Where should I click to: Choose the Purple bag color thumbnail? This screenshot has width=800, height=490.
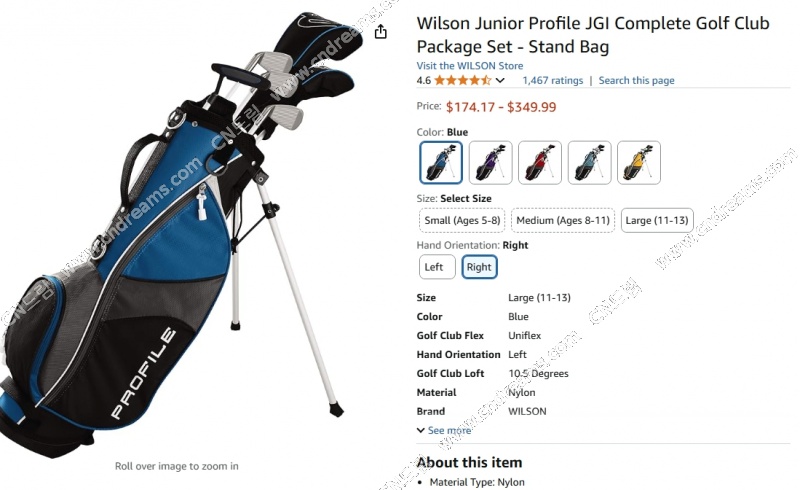pyautogui.click(x=490, y=163)
